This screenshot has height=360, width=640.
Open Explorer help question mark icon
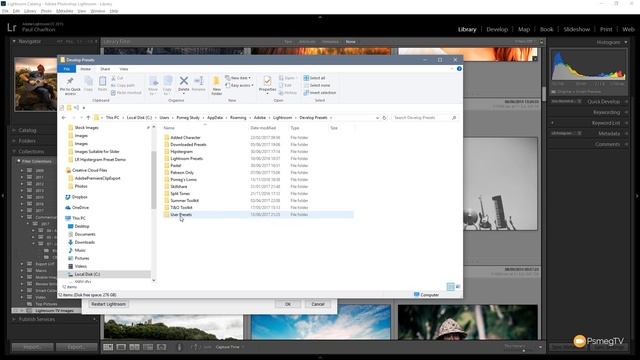click(459, 69)
